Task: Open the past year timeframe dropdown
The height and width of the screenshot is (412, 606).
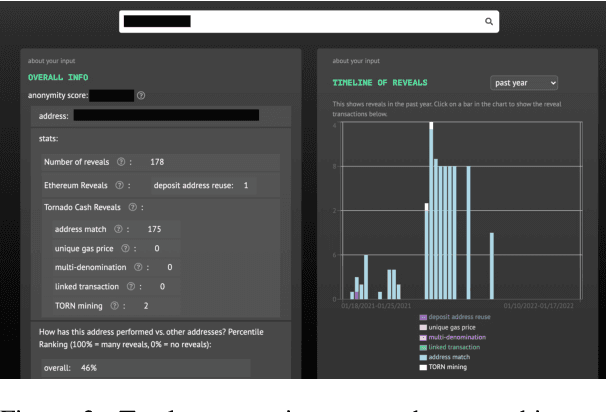Action: 524,82
